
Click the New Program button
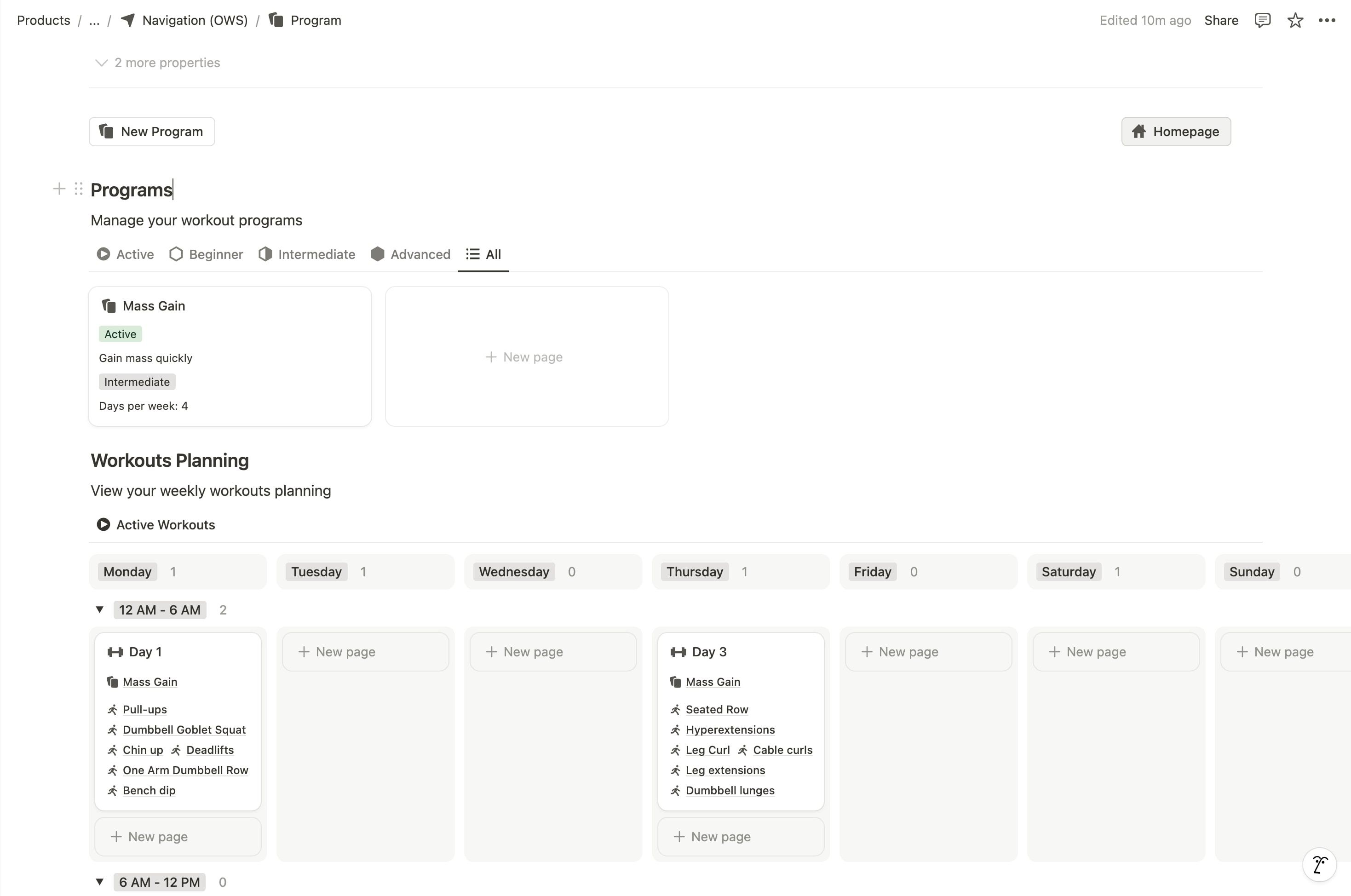152,132
